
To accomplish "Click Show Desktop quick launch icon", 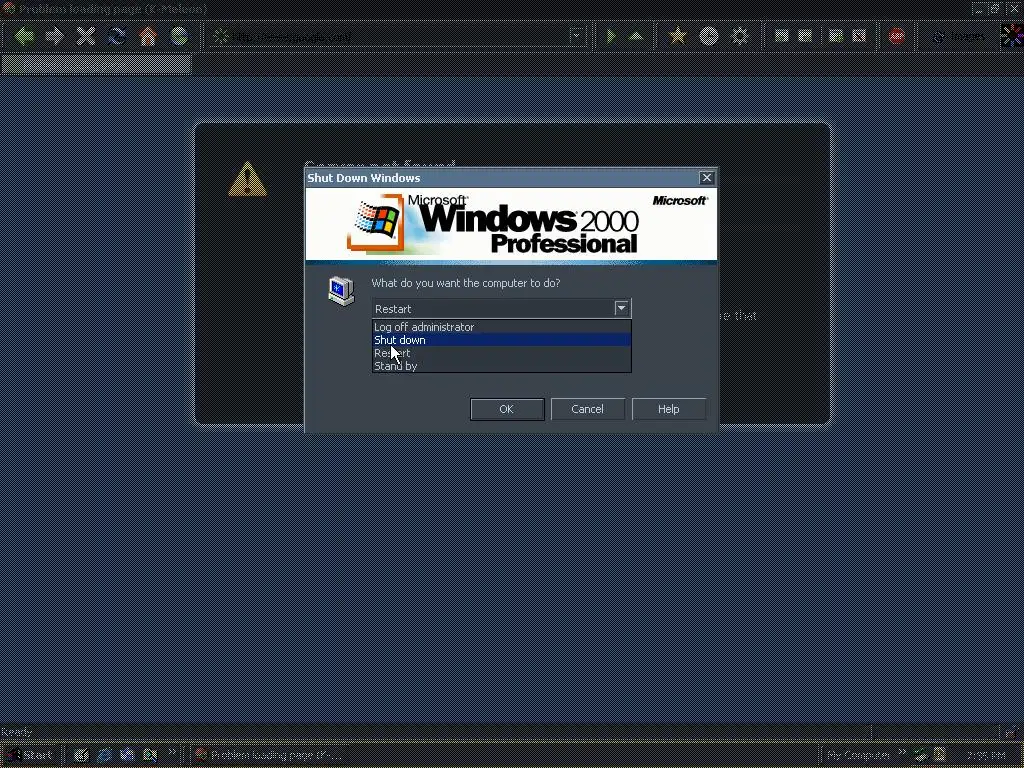I will (81, 755).
